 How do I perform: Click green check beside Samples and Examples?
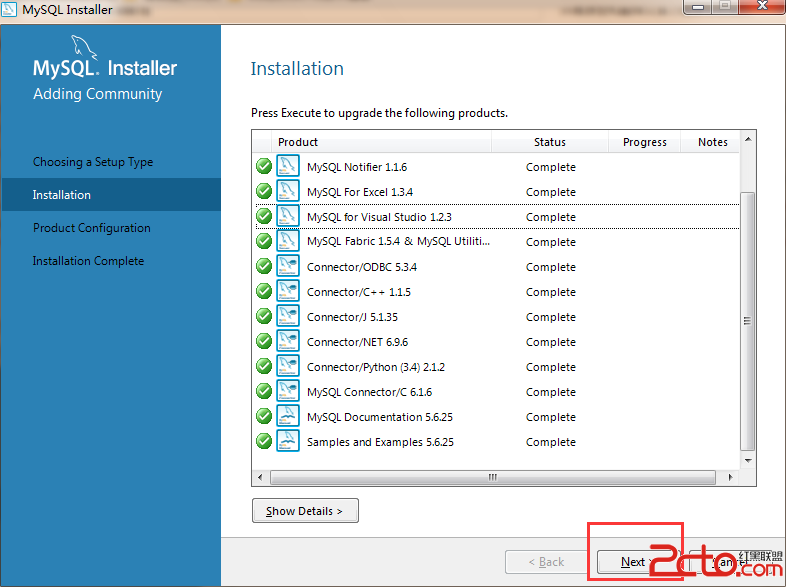point(264,441)
